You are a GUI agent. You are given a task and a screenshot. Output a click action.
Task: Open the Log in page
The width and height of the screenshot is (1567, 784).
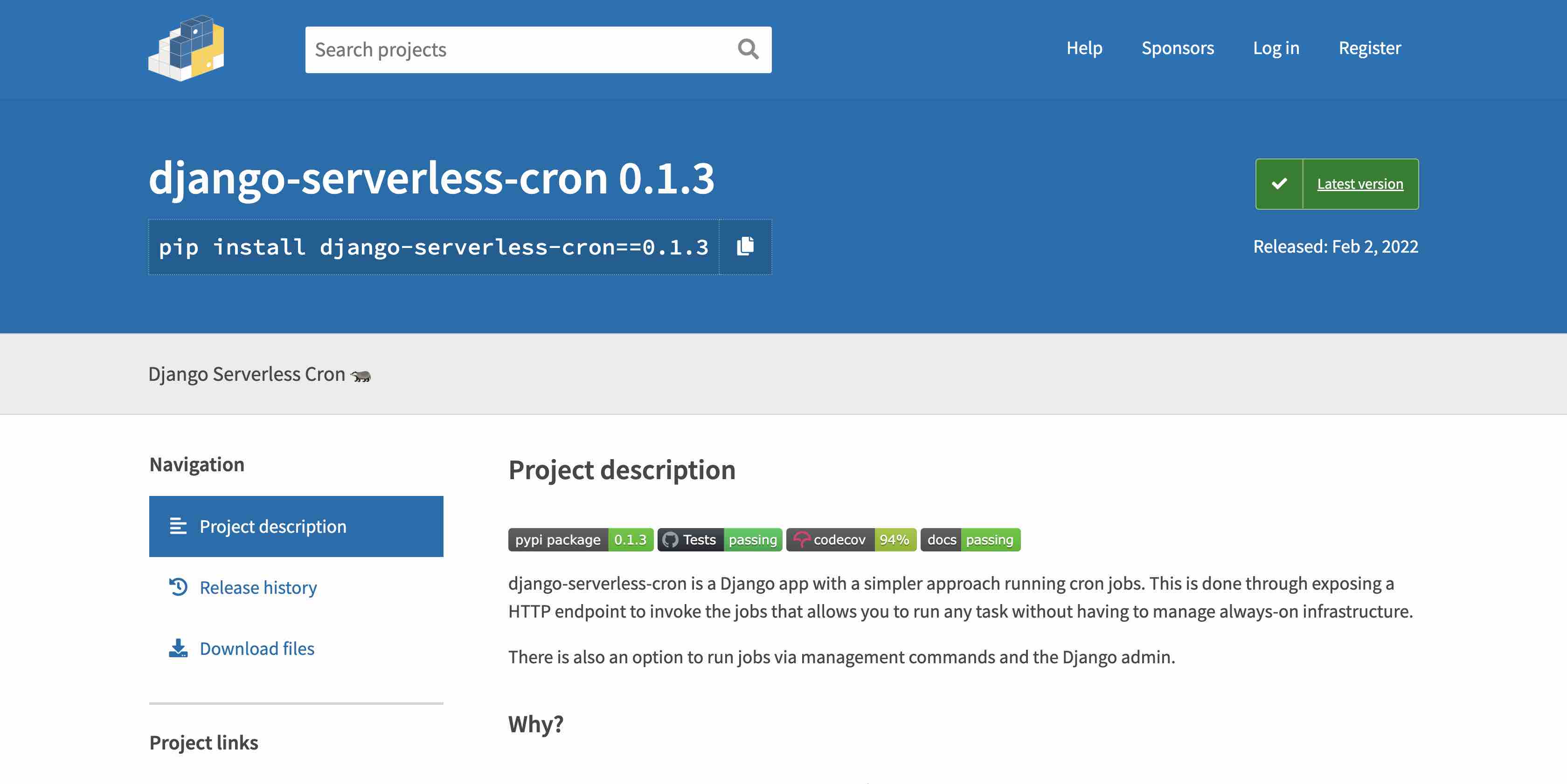[x=1276, y=48]
